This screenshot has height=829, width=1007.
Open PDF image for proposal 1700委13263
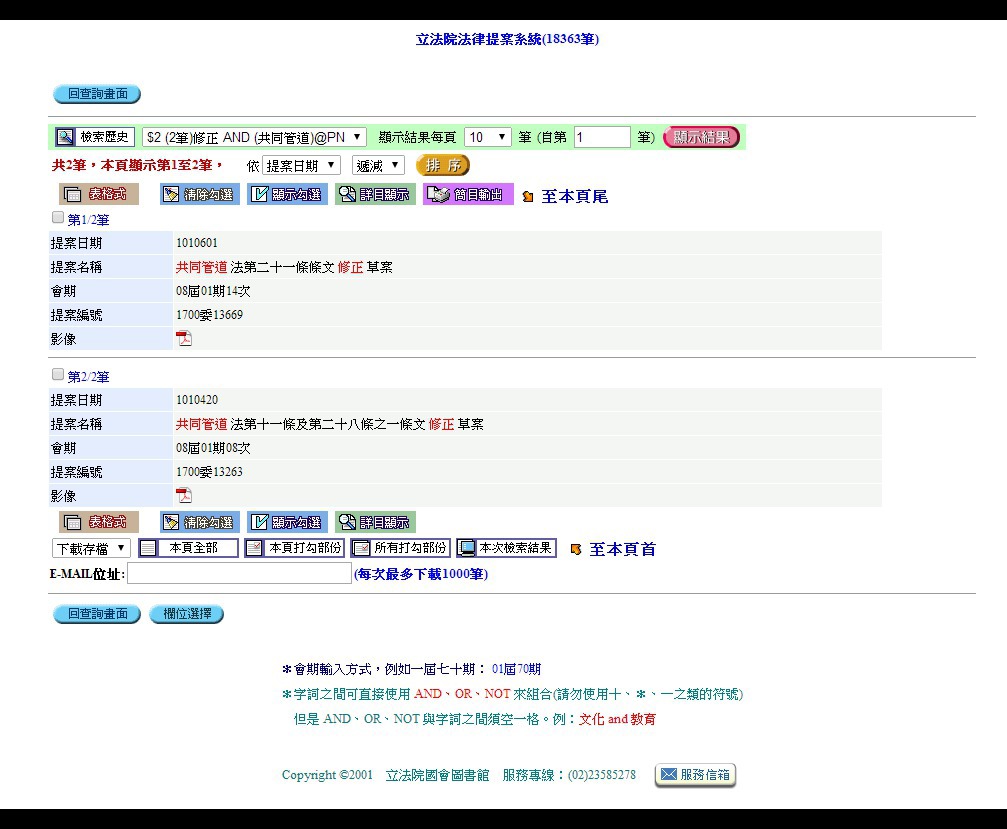[x=184, y=495]
